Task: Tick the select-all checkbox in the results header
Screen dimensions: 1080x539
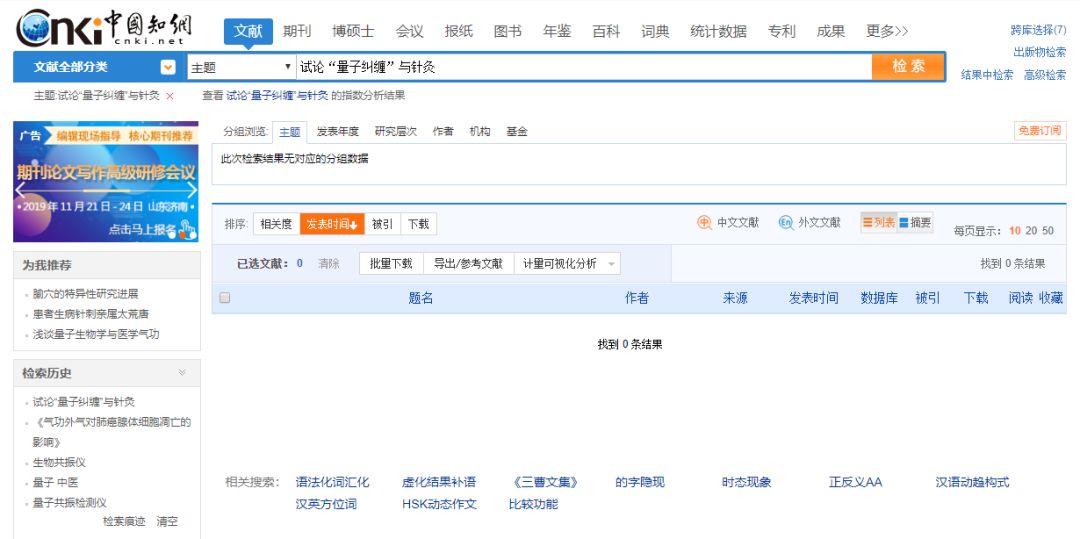Action: click(x=225, y=298)
